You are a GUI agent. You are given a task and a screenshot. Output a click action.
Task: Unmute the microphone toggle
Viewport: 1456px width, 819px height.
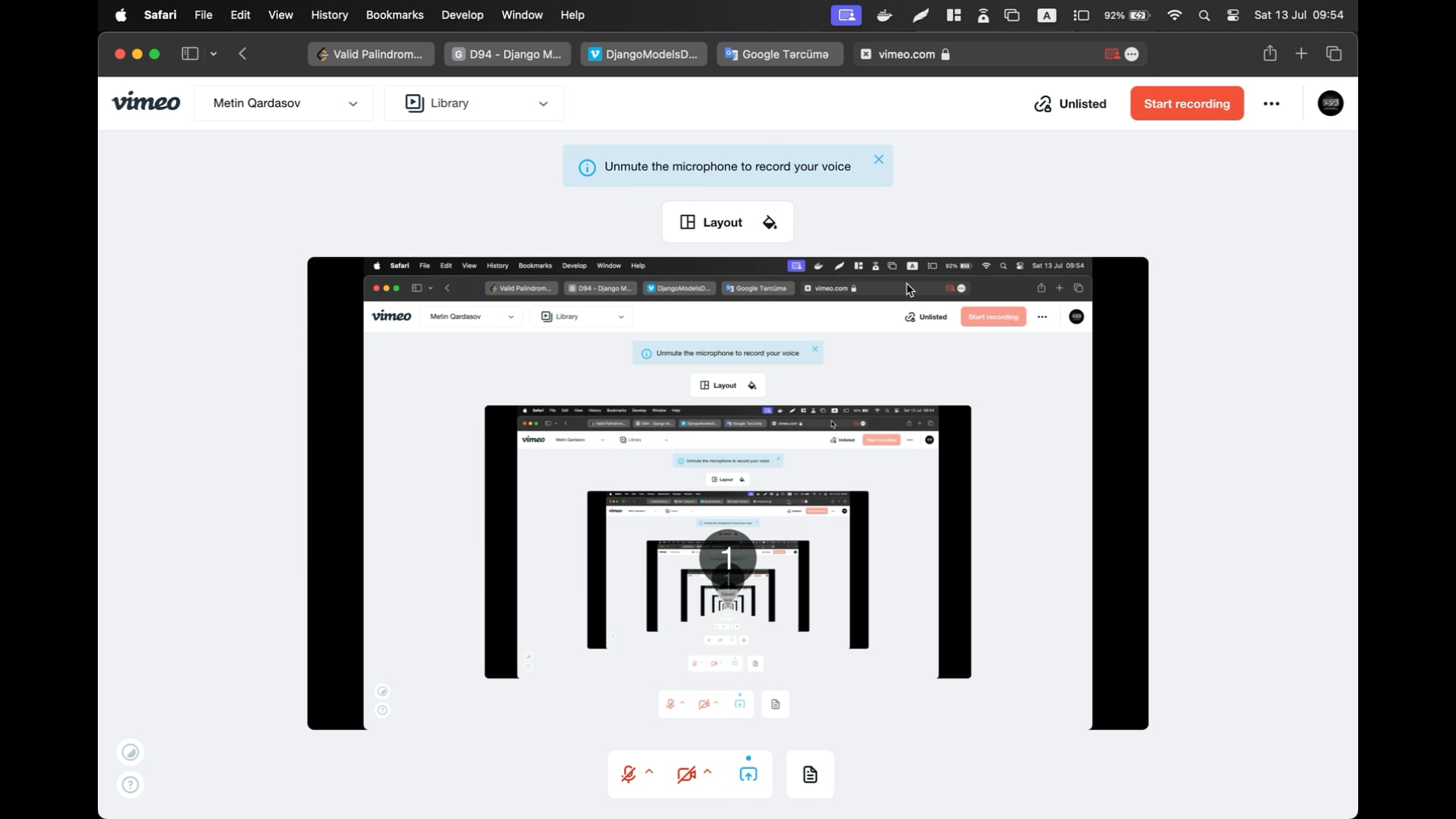[628, 774]
